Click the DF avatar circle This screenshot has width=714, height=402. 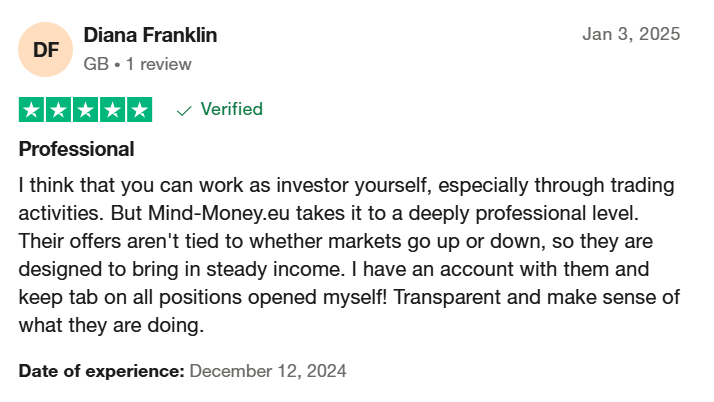click(46, 49)
